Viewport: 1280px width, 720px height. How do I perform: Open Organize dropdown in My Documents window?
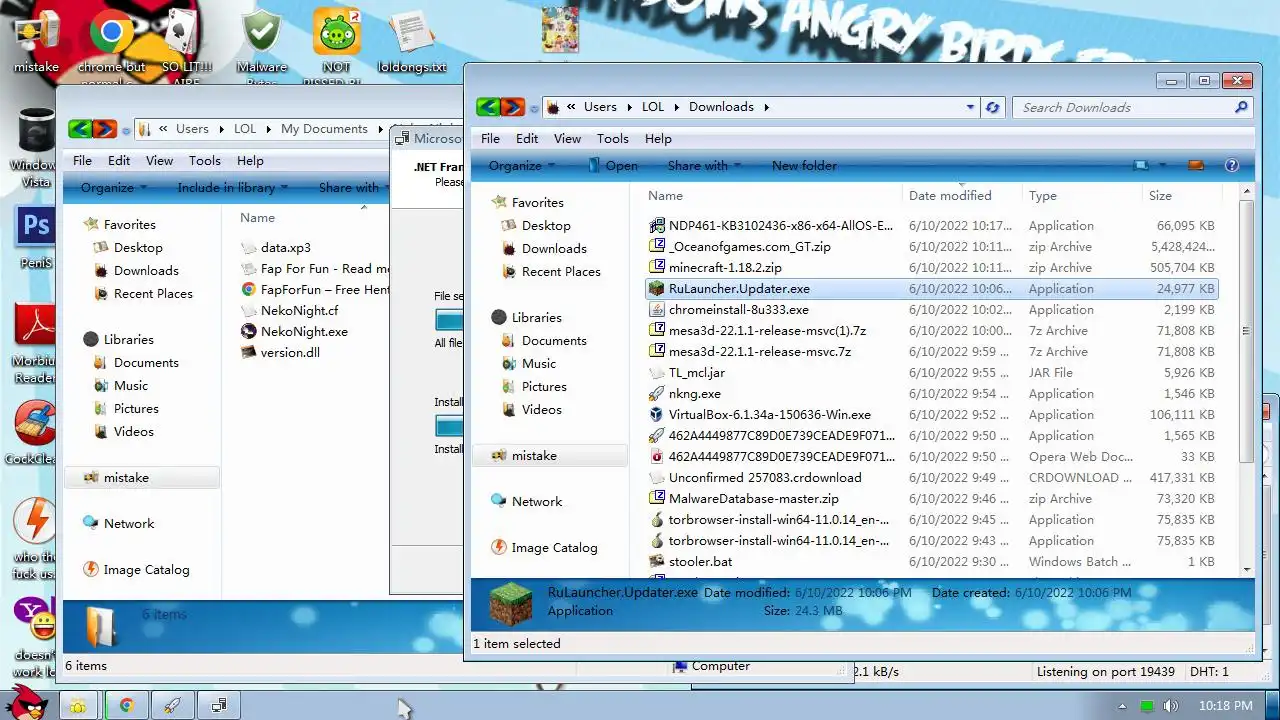(x=113, y=187)
